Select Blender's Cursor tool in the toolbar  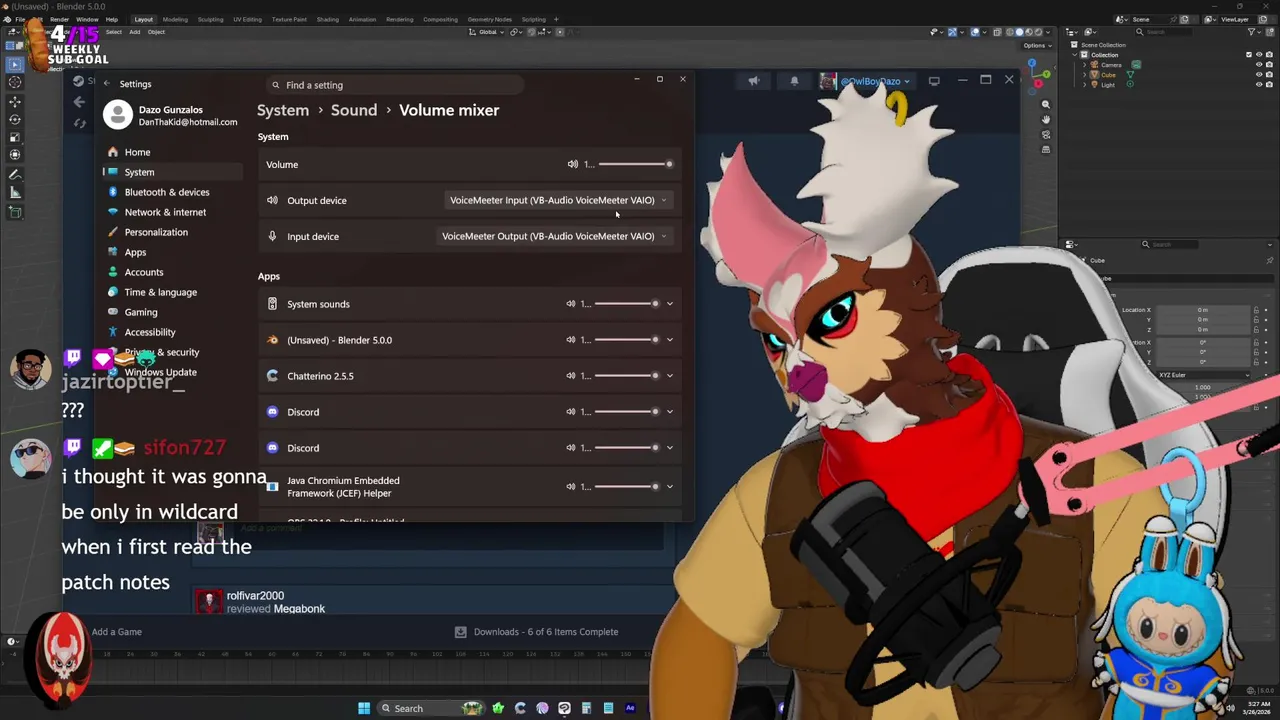[15, 82]
